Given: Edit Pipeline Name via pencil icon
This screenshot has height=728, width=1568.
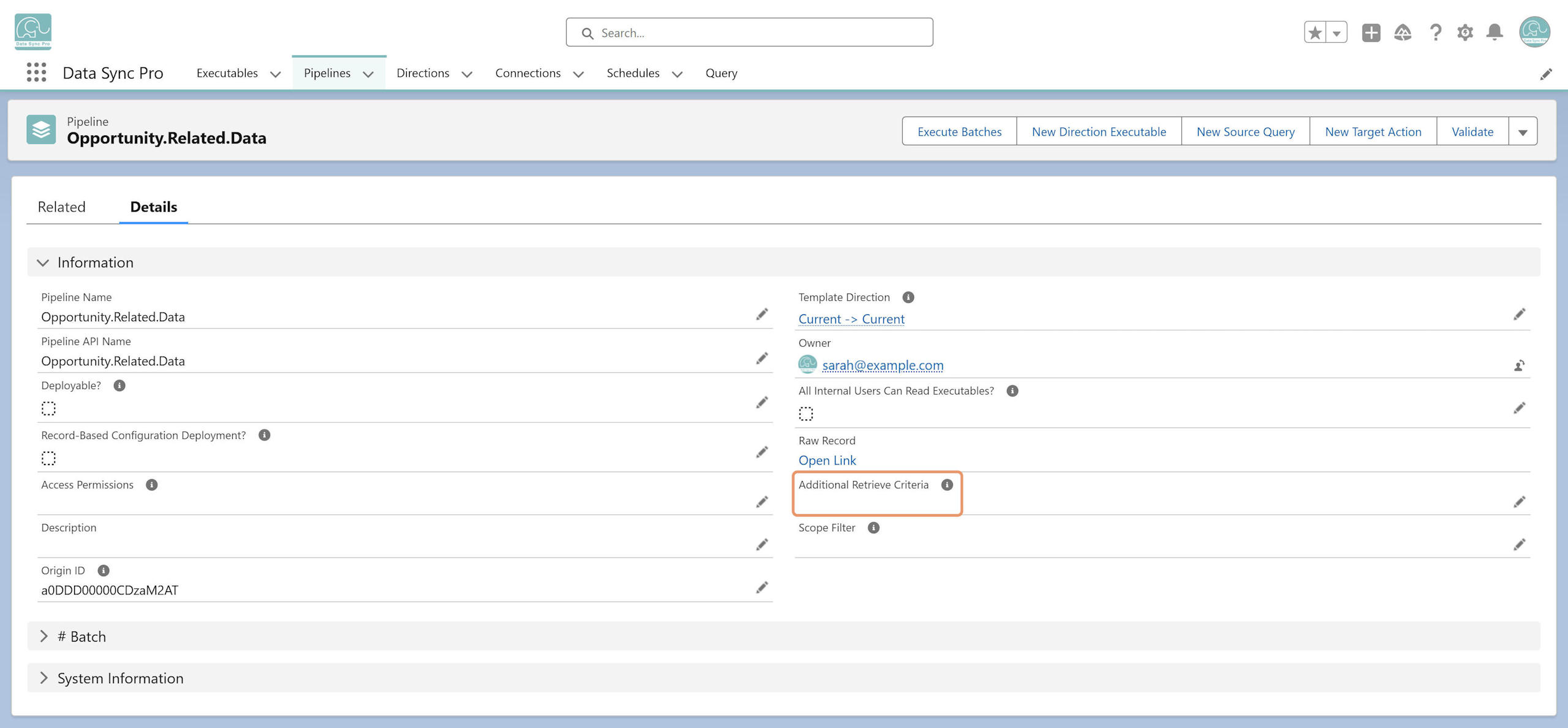Looking at the screenshot, I should pyautogui.click(x=761, y=314).
